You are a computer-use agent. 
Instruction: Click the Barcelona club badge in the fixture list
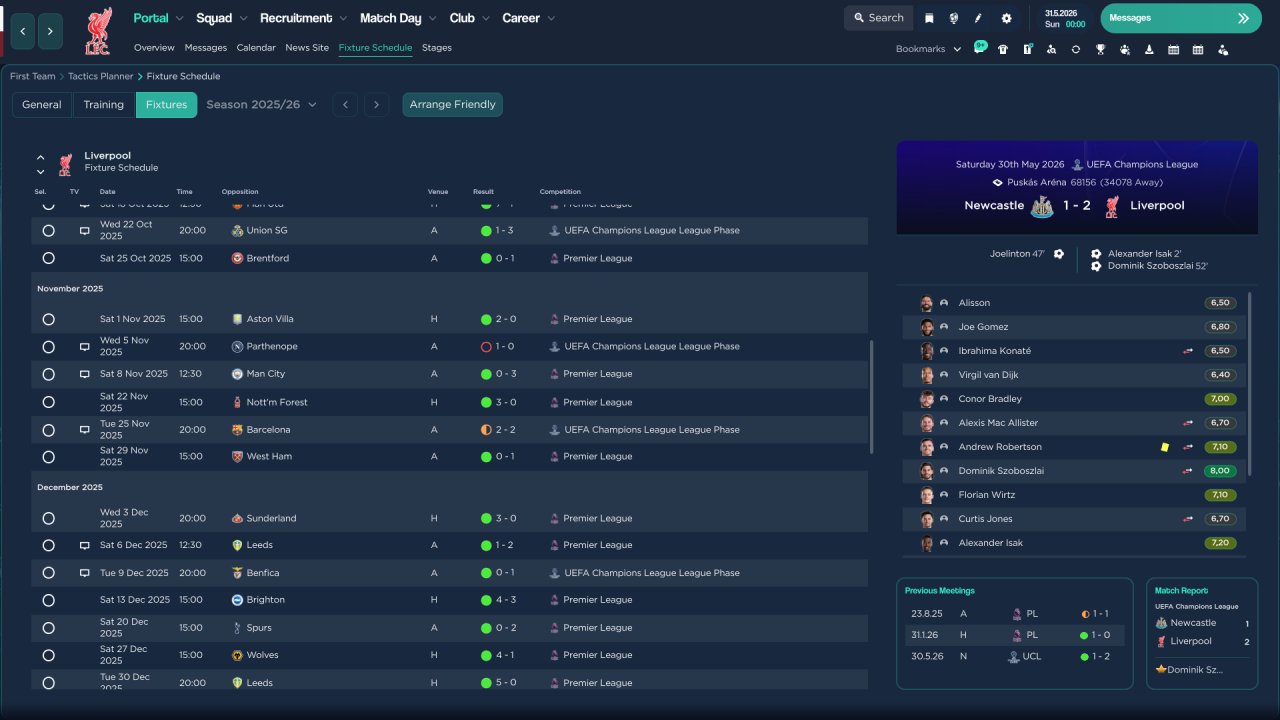click(237, 430)
